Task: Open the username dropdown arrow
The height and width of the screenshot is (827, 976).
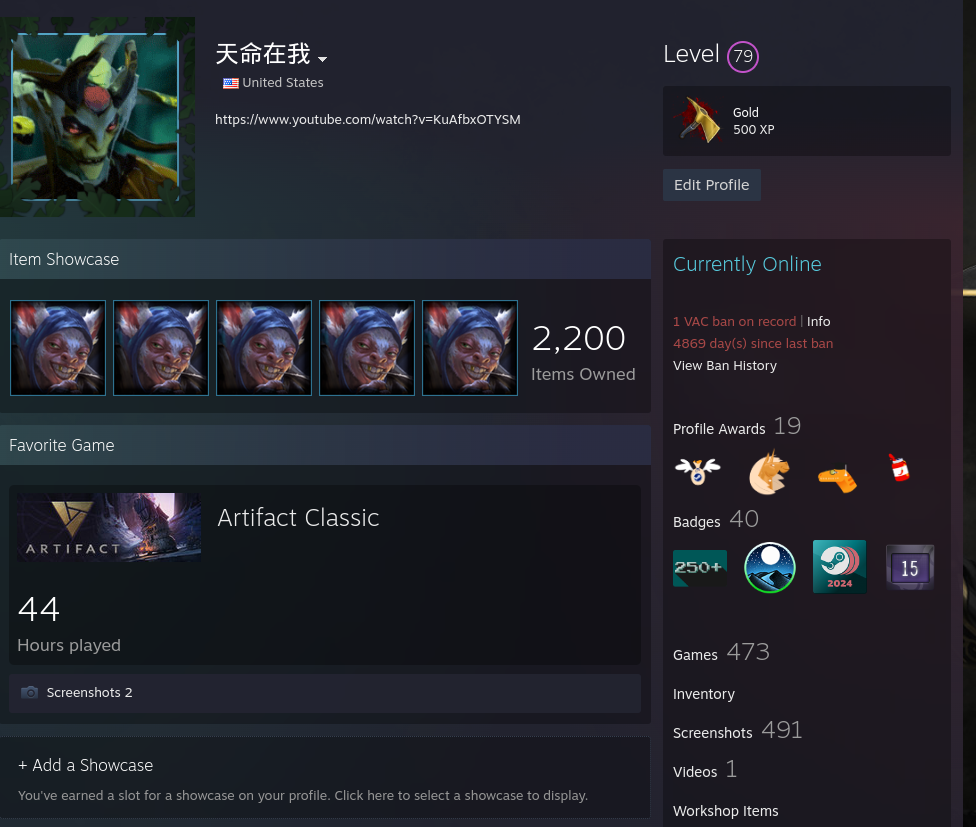Action: pos(322,59)
